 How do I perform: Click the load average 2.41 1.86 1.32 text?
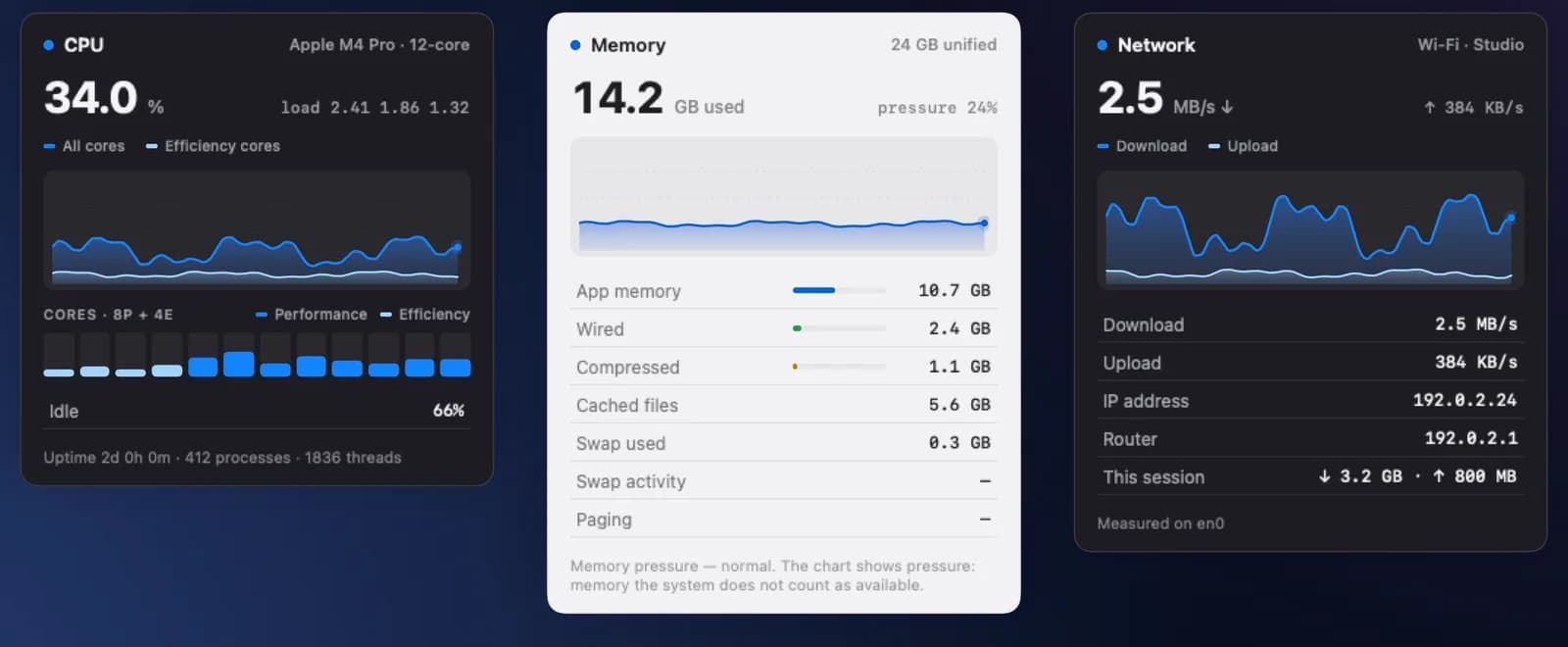(x=375, y=108)
